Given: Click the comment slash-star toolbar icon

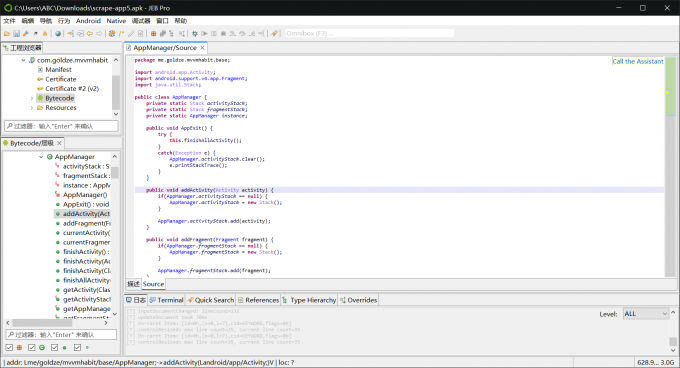Looking at the screenshot, I should (121, 33).
